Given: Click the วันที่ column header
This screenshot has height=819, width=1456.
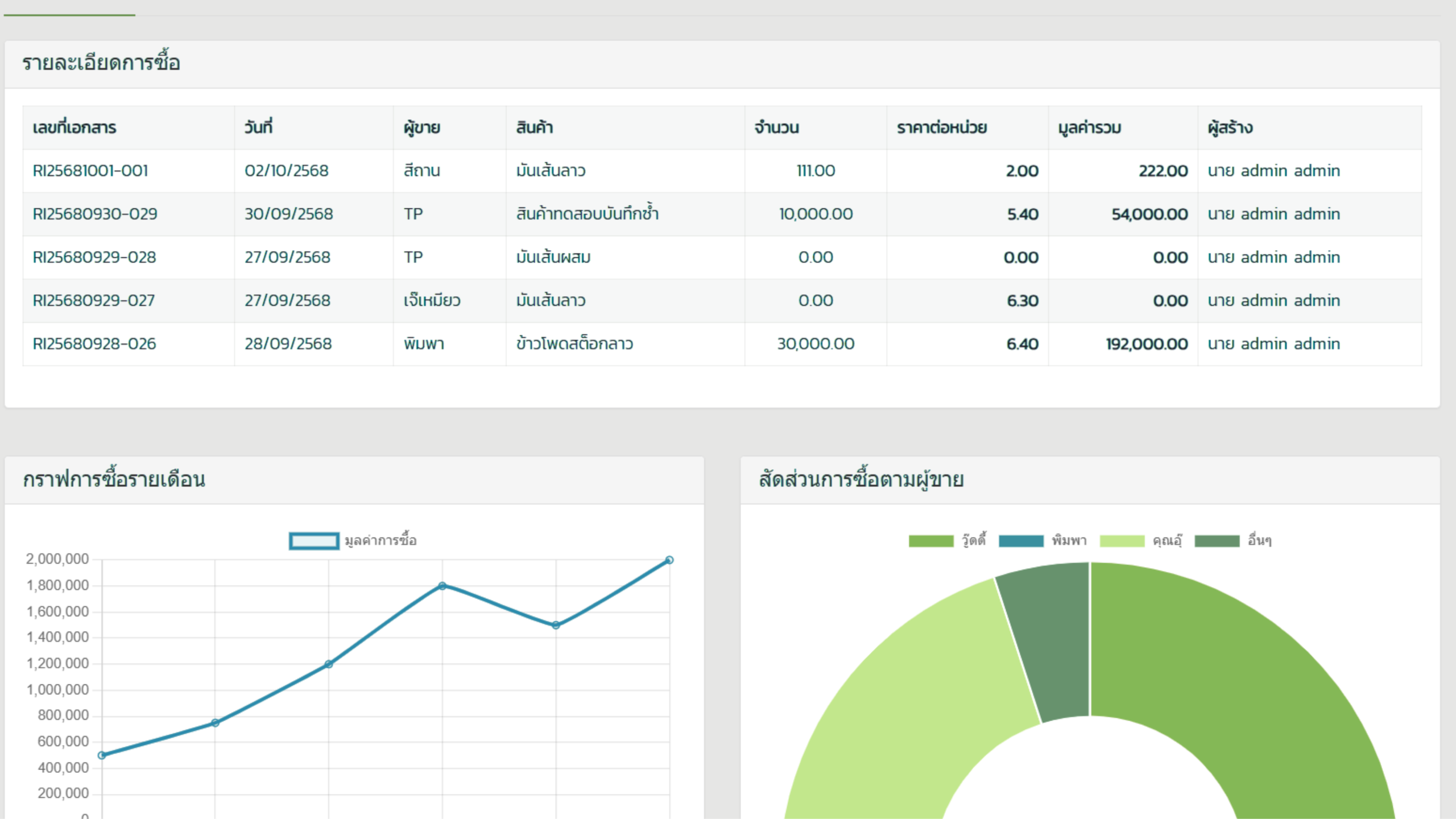Looking at the screenshot, I should [x=258, y=127].
